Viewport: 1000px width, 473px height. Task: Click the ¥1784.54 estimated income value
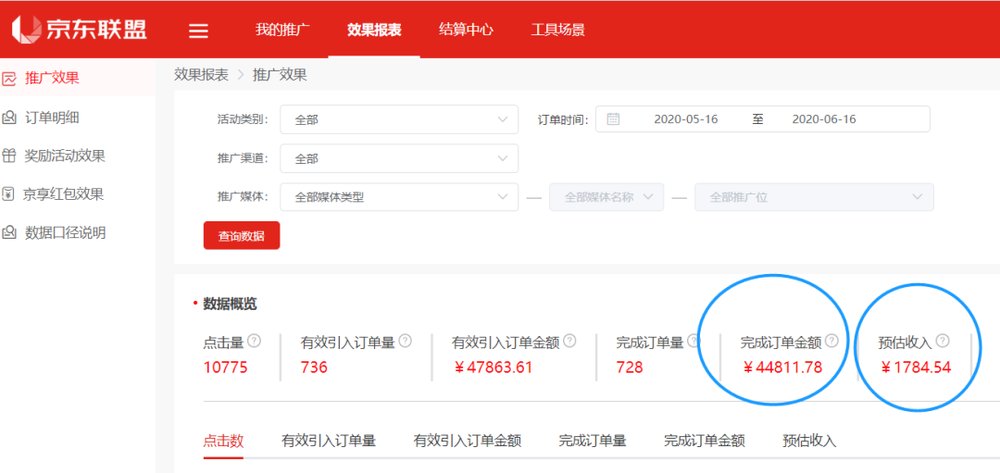[916, 368]
